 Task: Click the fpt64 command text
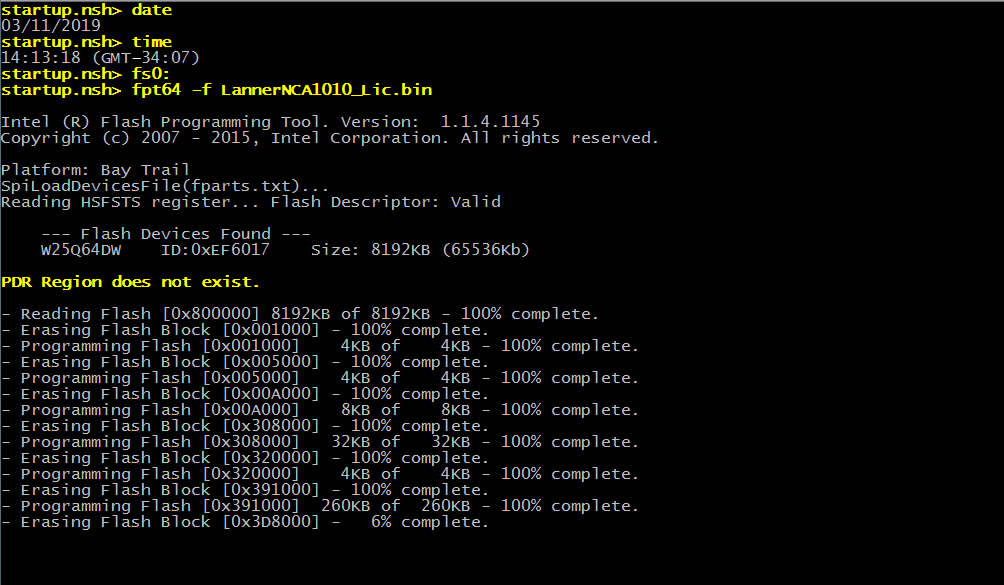click(x=156, y=90)
